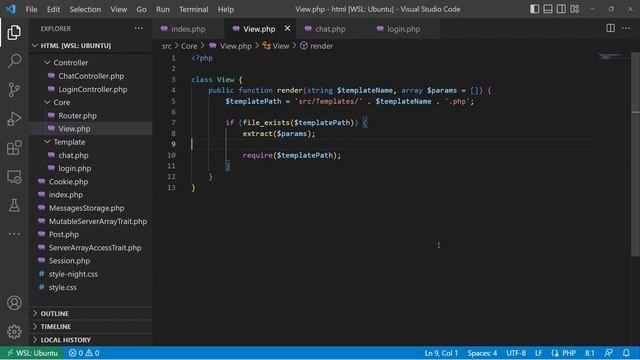Open errors and warnings status indicator
The image size is (640, 360).
tap(84, 353)
